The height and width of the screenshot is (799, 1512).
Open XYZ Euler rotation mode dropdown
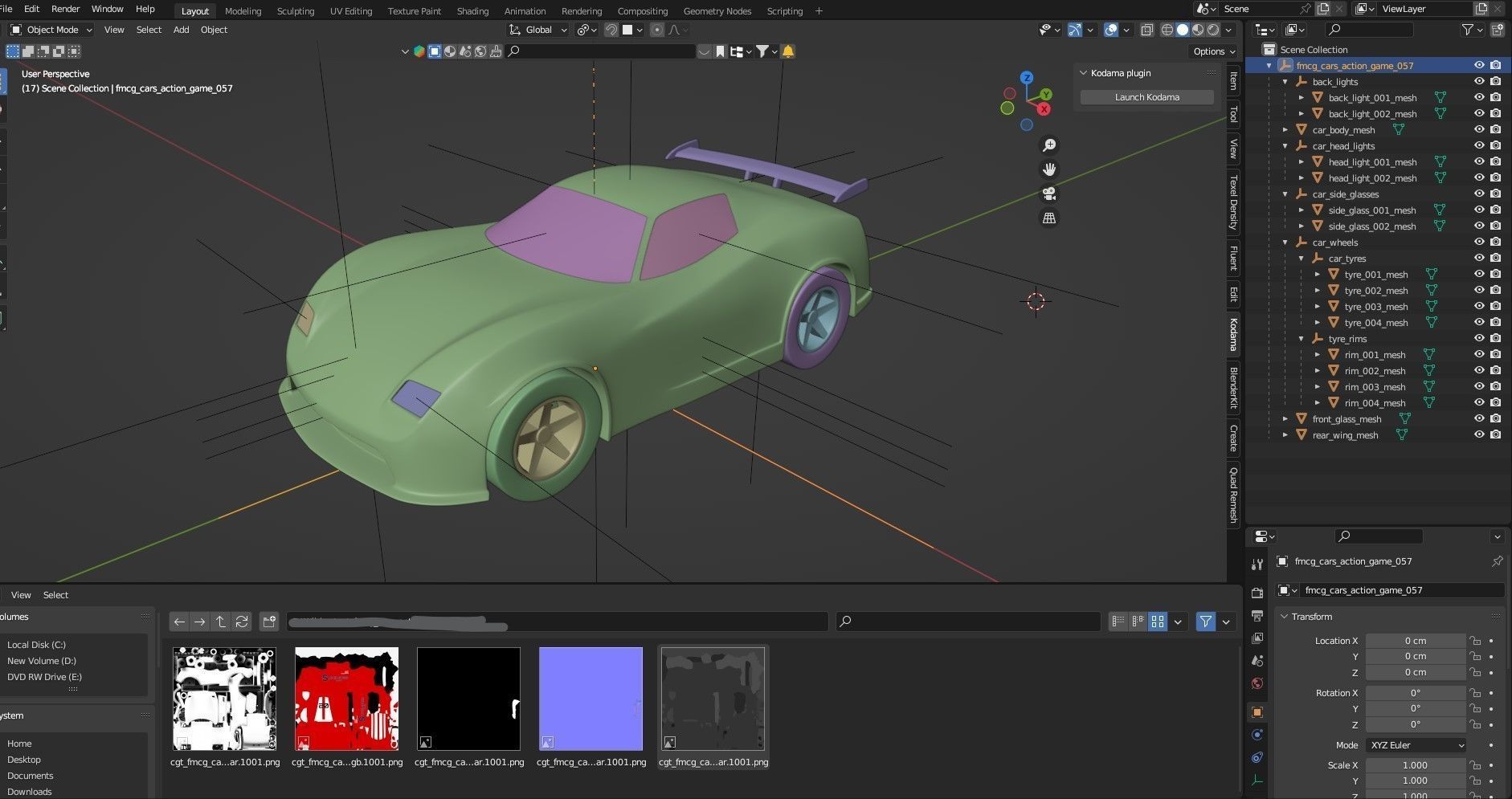click(x=1416, y=745)
